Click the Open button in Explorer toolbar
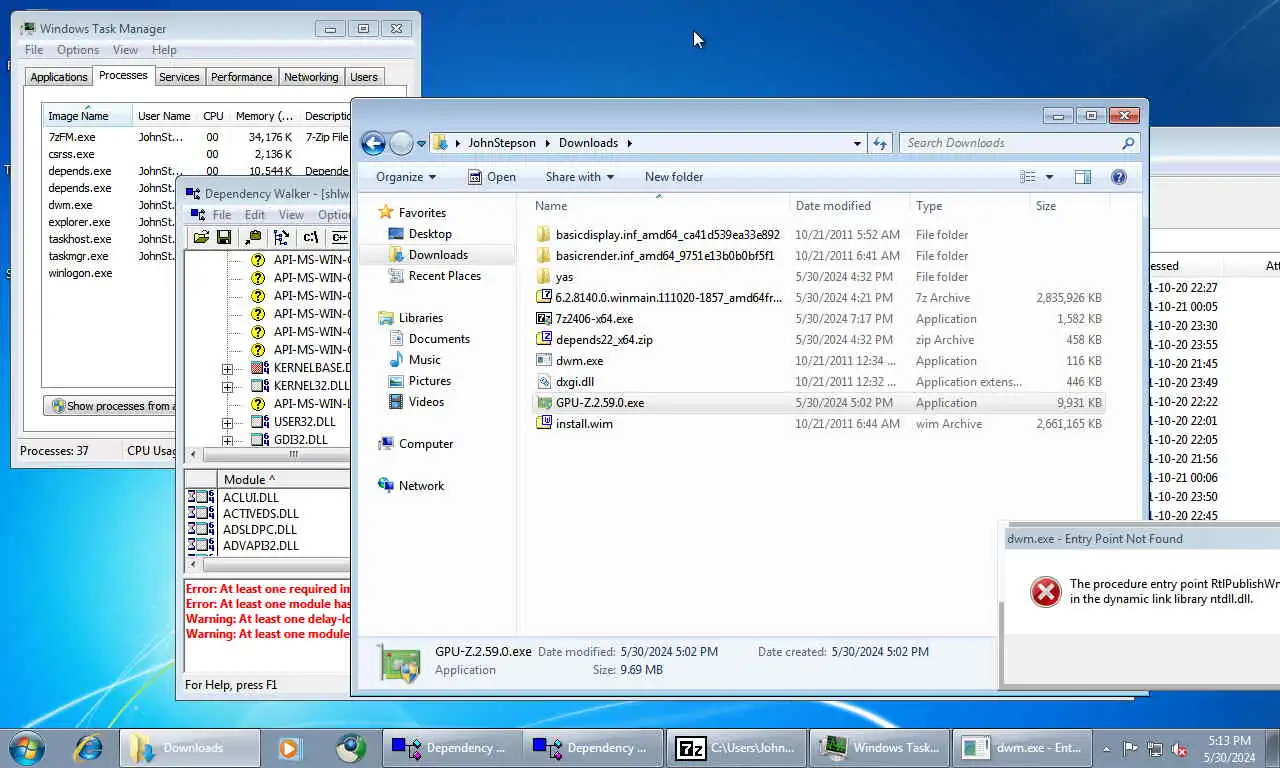The height and width of the screenshot is (768, 1280). pyautogui.click(x=492, y=177)
